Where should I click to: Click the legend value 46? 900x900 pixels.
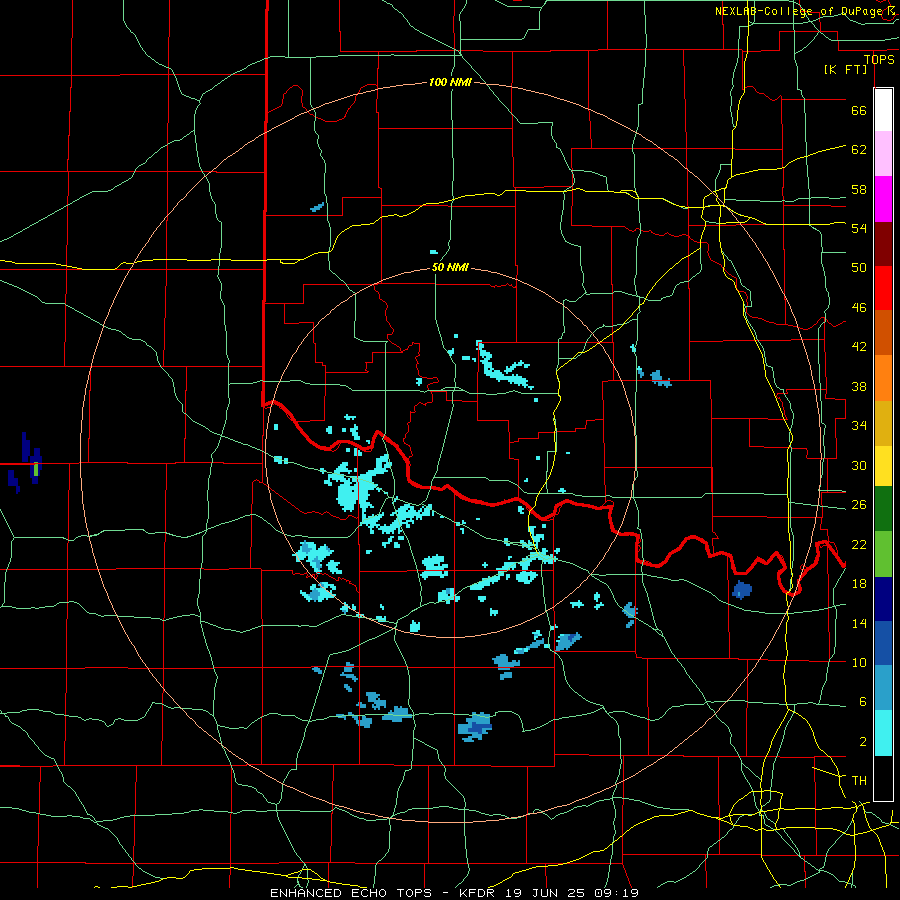[x=859, y=308]
